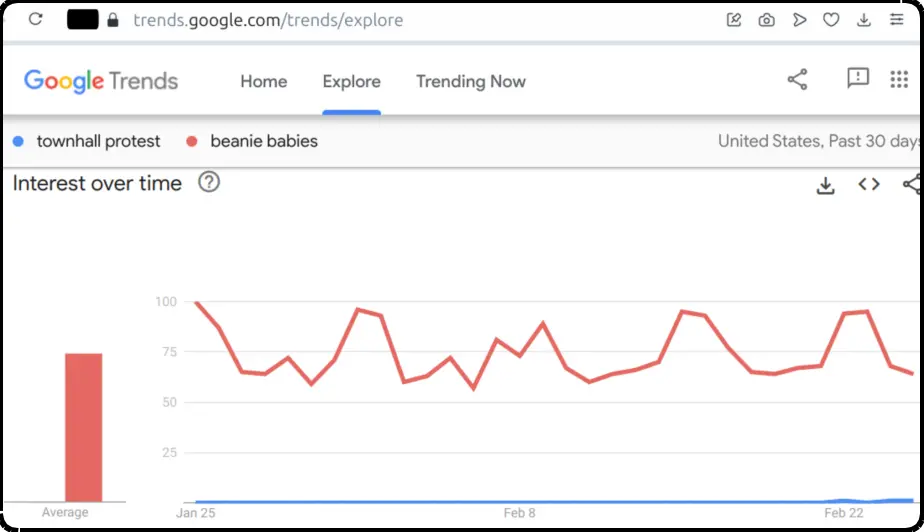Click the camera snapshot icon

(x=766, y=20)
